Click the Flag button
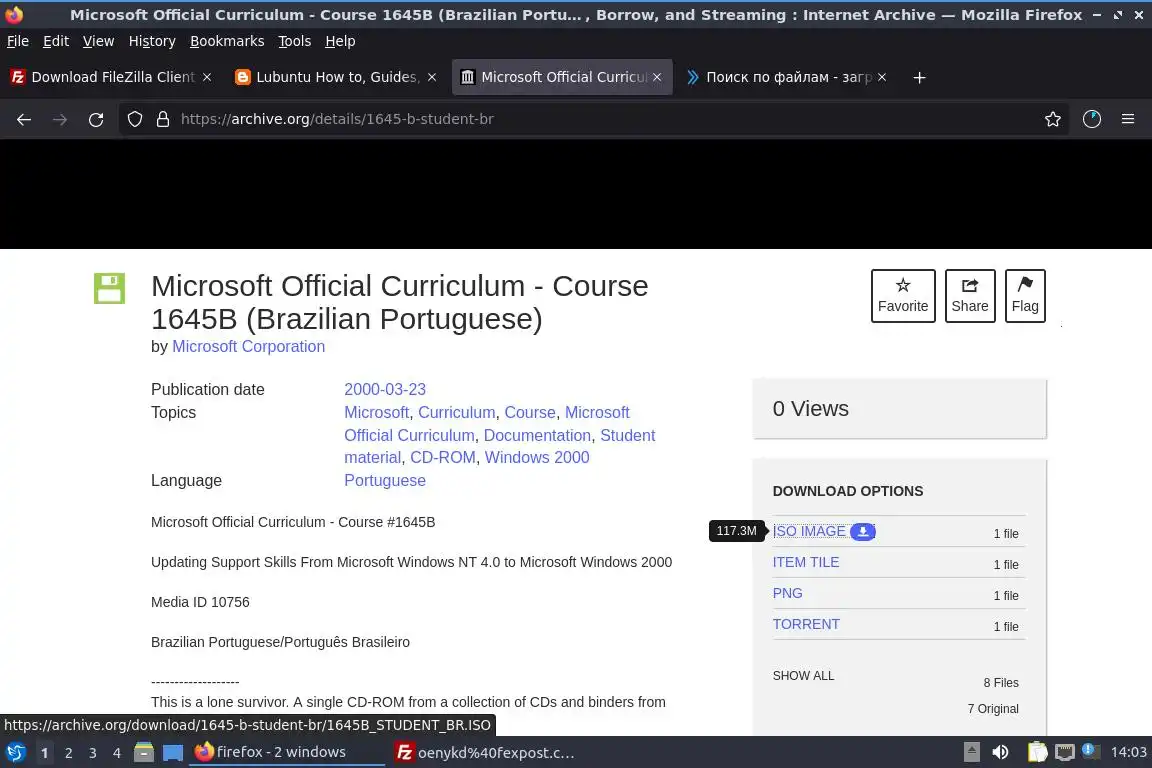The height and width of the screenshot is (768, 1152). coord(1025,295)
